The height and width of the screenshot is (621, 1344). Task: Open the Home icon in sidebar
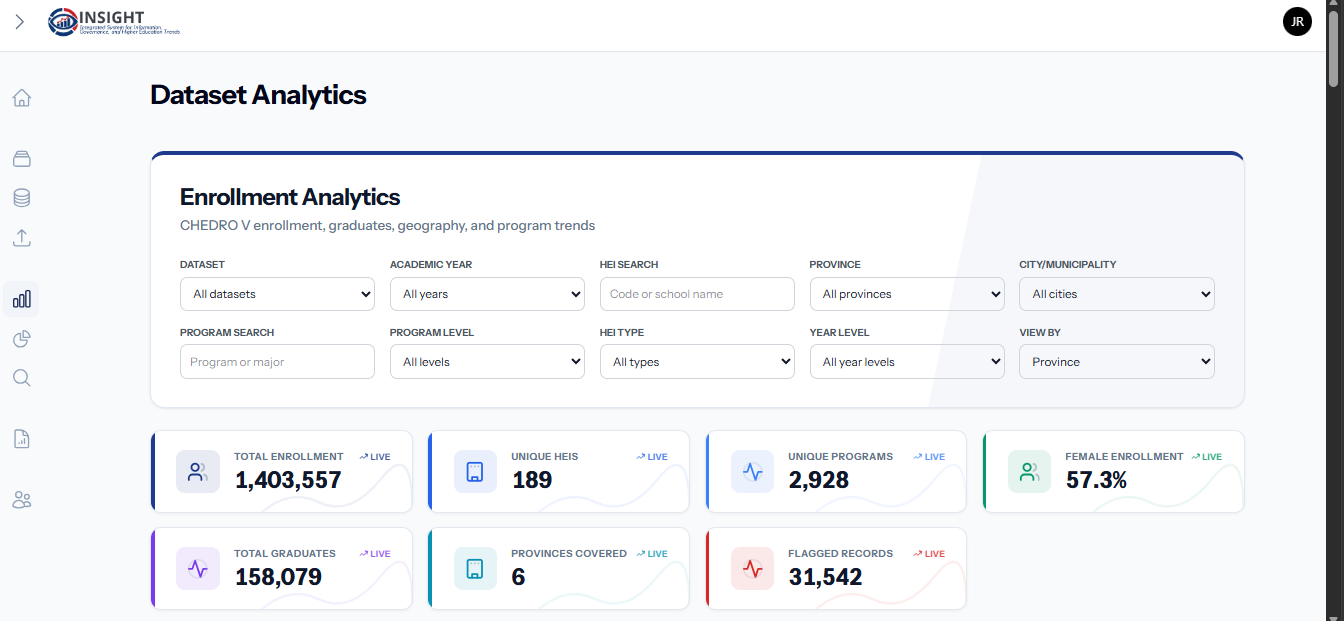[x=21, y=98]
